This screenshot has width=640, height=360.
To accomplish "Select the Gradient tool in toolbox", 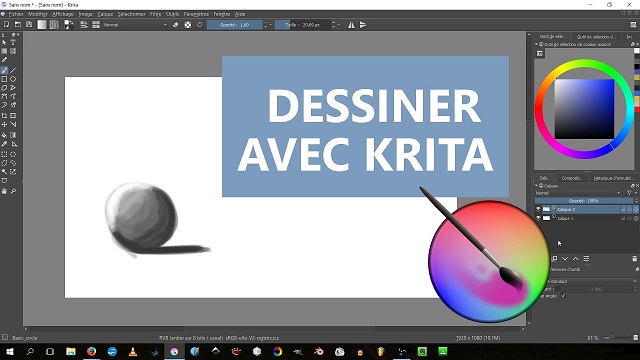I will point(13,135).
